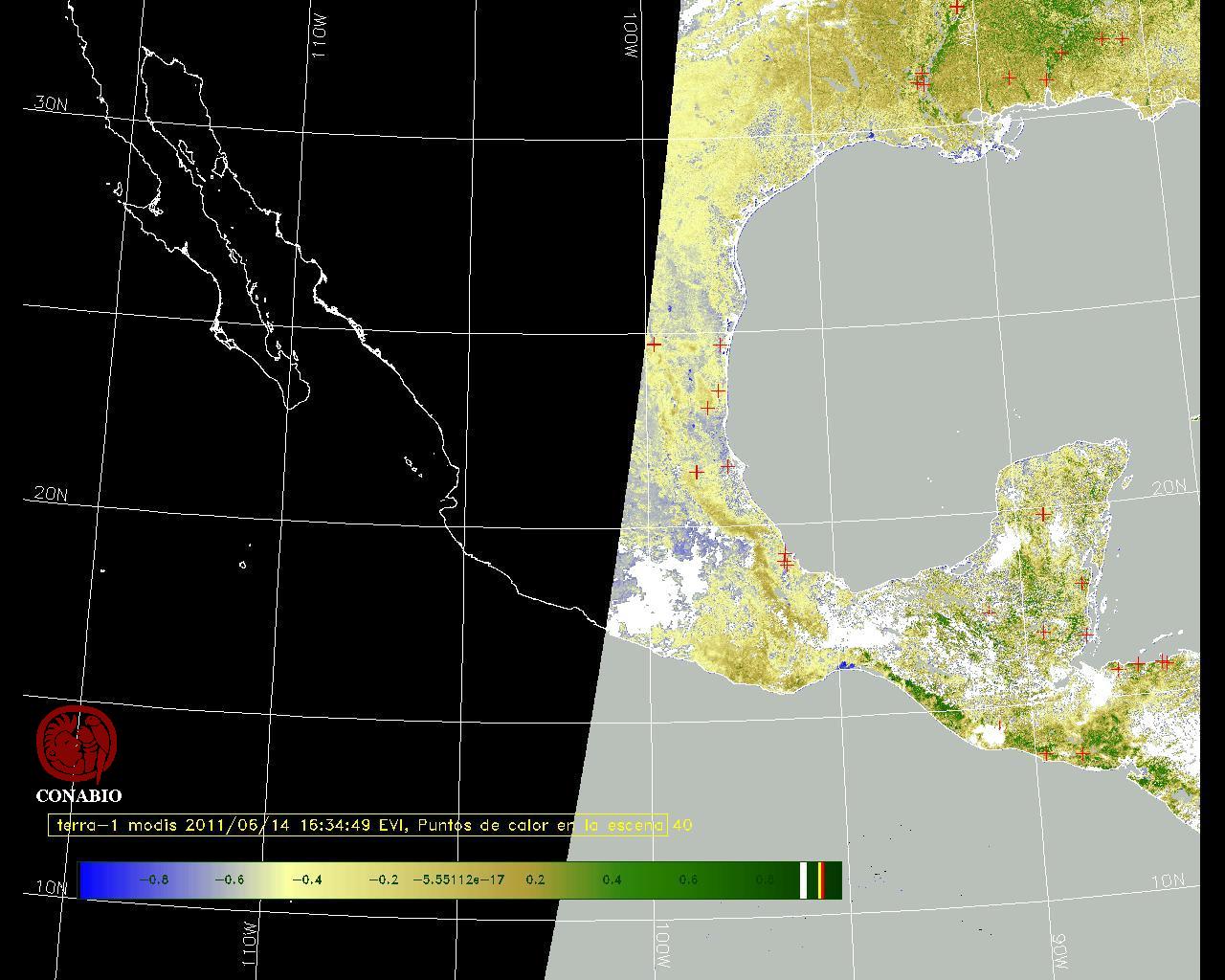This screenshot has width=1225, height=980.
Task: Pick the blue -0.8 value on the EVI scale
Action: coord(153,880)
